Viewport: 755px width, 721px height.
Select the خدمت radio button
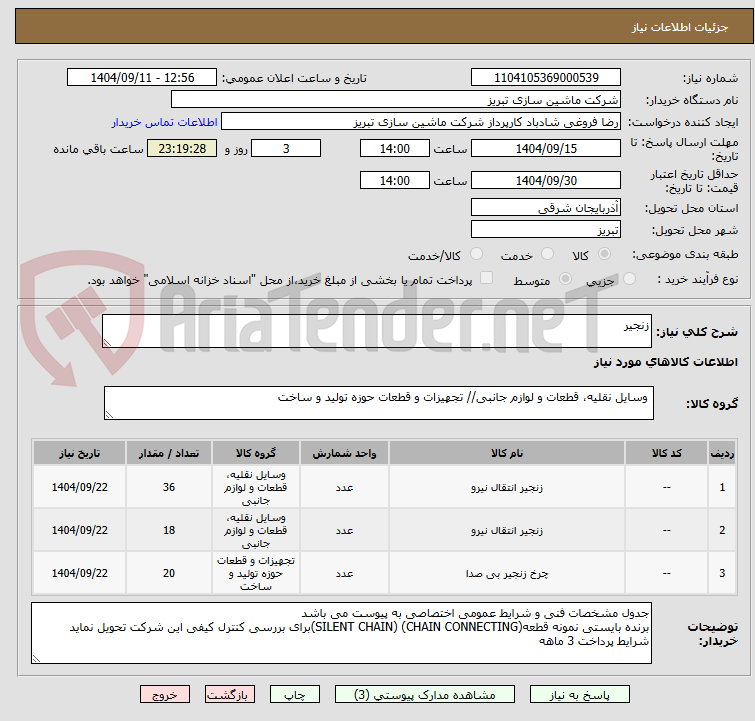(547, 254)
